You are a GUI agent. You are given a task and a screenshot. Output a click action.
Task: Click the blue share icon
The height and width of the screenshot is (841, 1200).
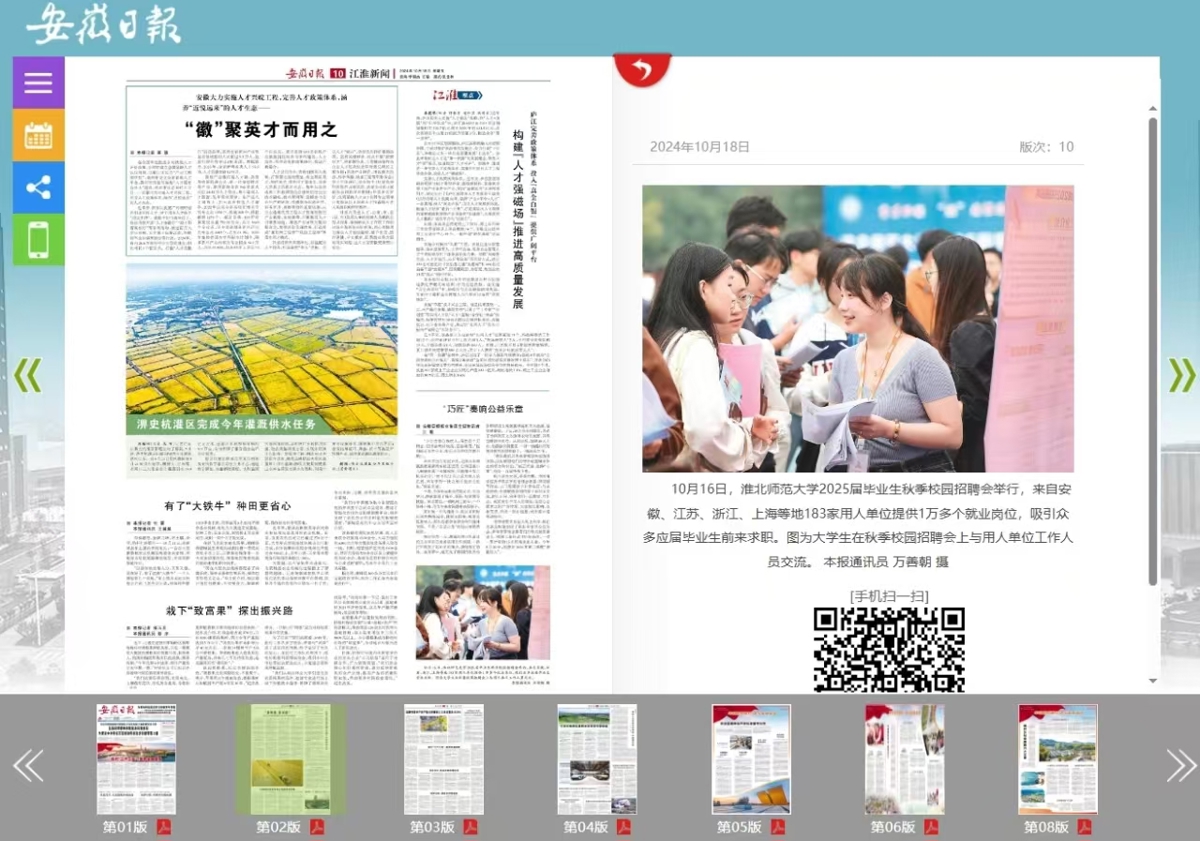tap(38, 188)
